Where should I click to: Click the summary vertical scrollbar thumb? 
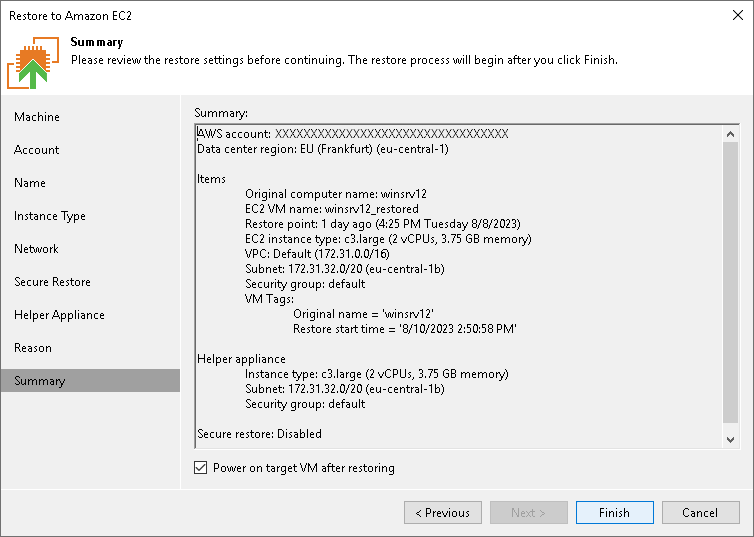[x=730, y=283]
